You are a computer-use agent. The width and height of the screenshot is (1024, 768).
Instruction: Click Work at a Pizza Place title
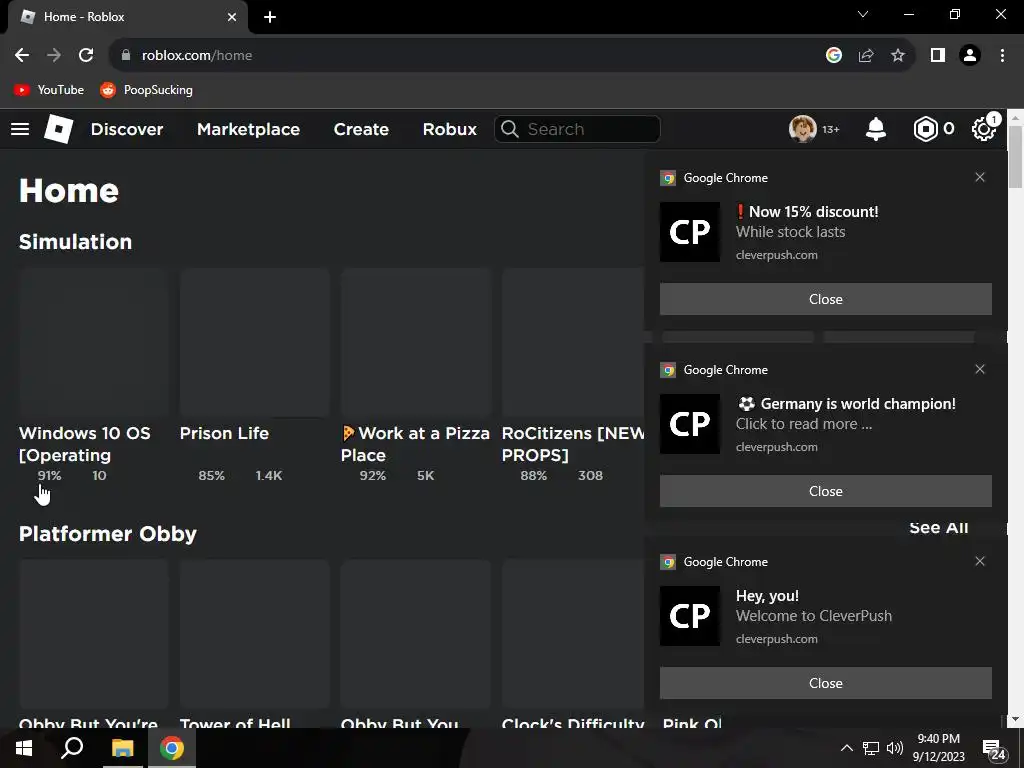coord(415,444)
